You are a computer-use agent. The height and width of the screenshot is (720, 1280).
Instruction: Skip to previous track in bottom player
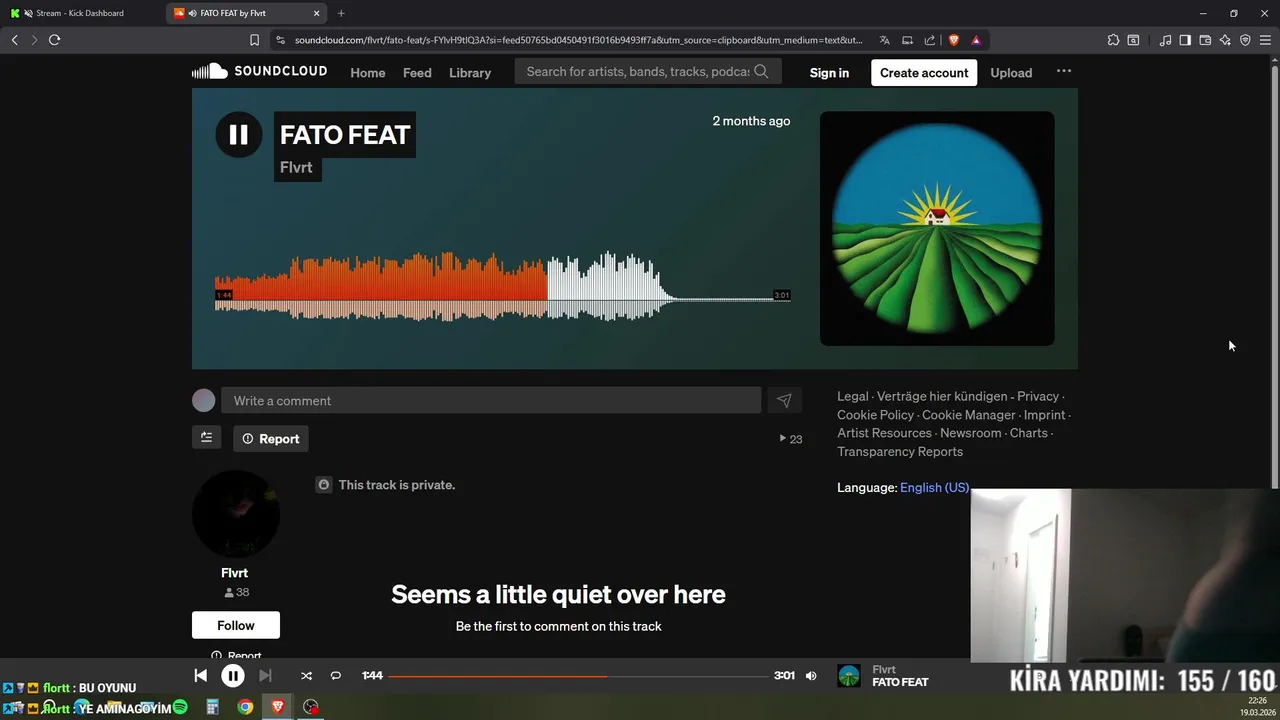[x=200, y=676]
